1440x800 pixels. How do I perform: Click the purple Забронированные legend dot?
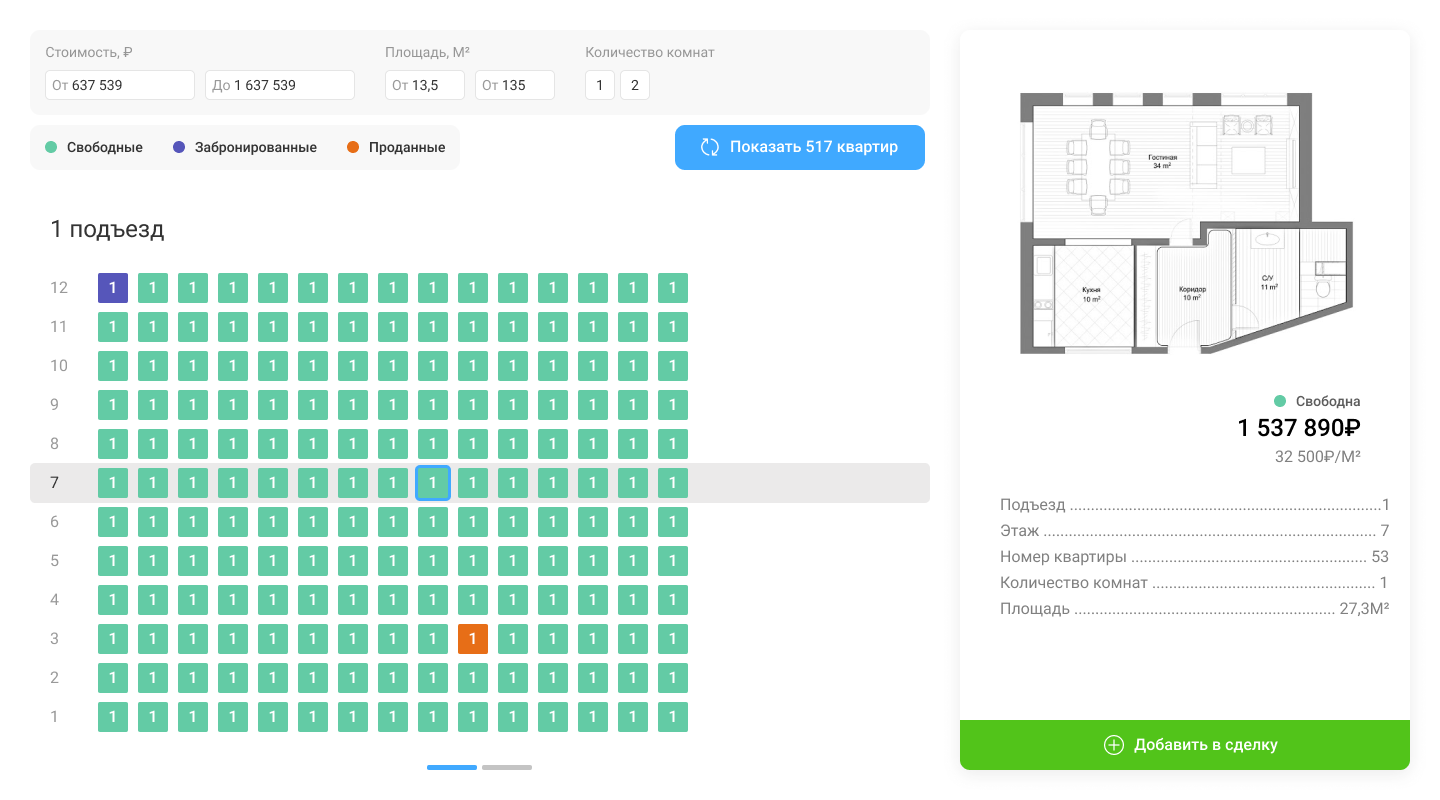(x=179, y=147)
